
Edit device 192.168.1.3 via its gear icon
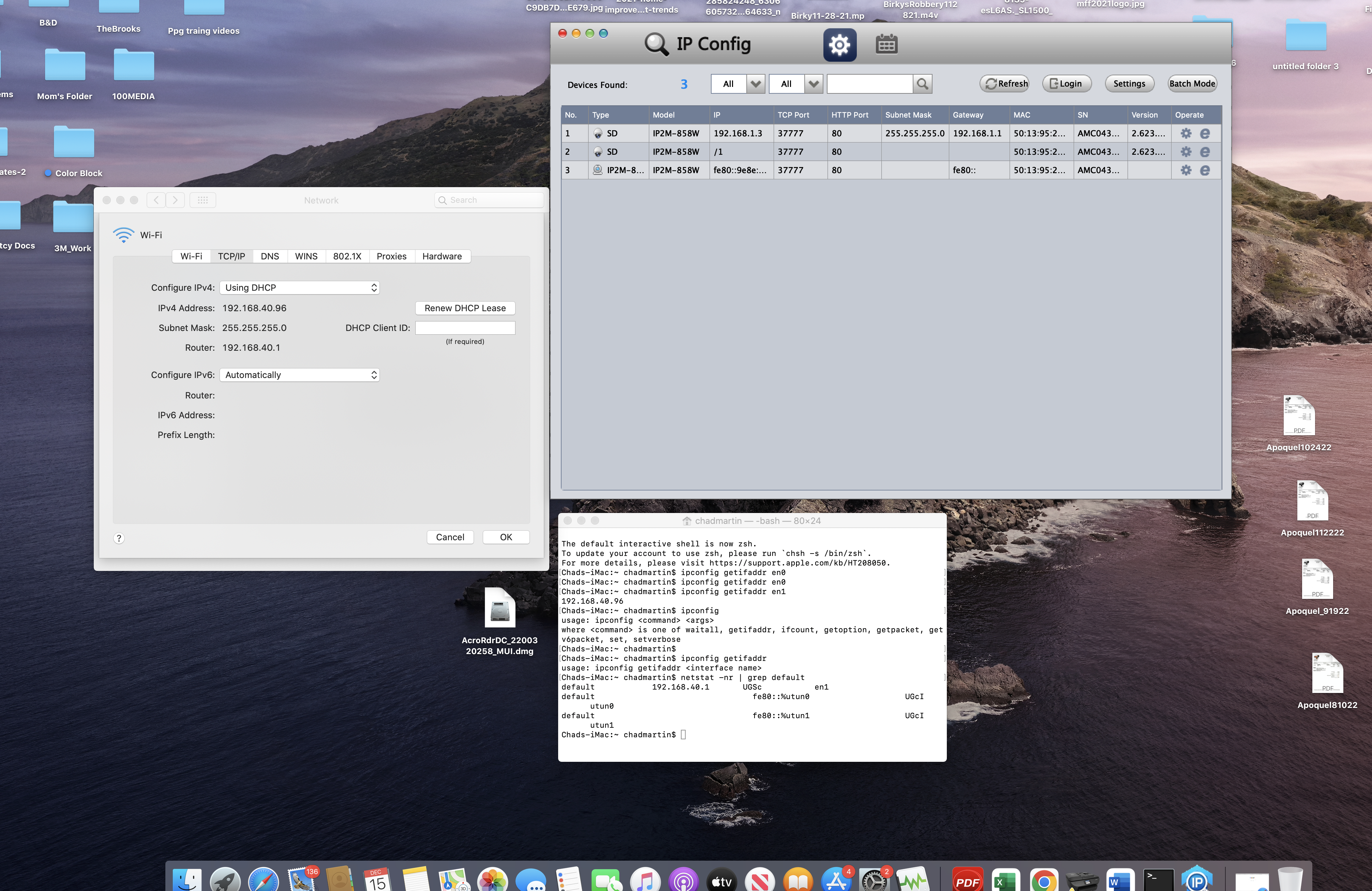coord(1186,133)
